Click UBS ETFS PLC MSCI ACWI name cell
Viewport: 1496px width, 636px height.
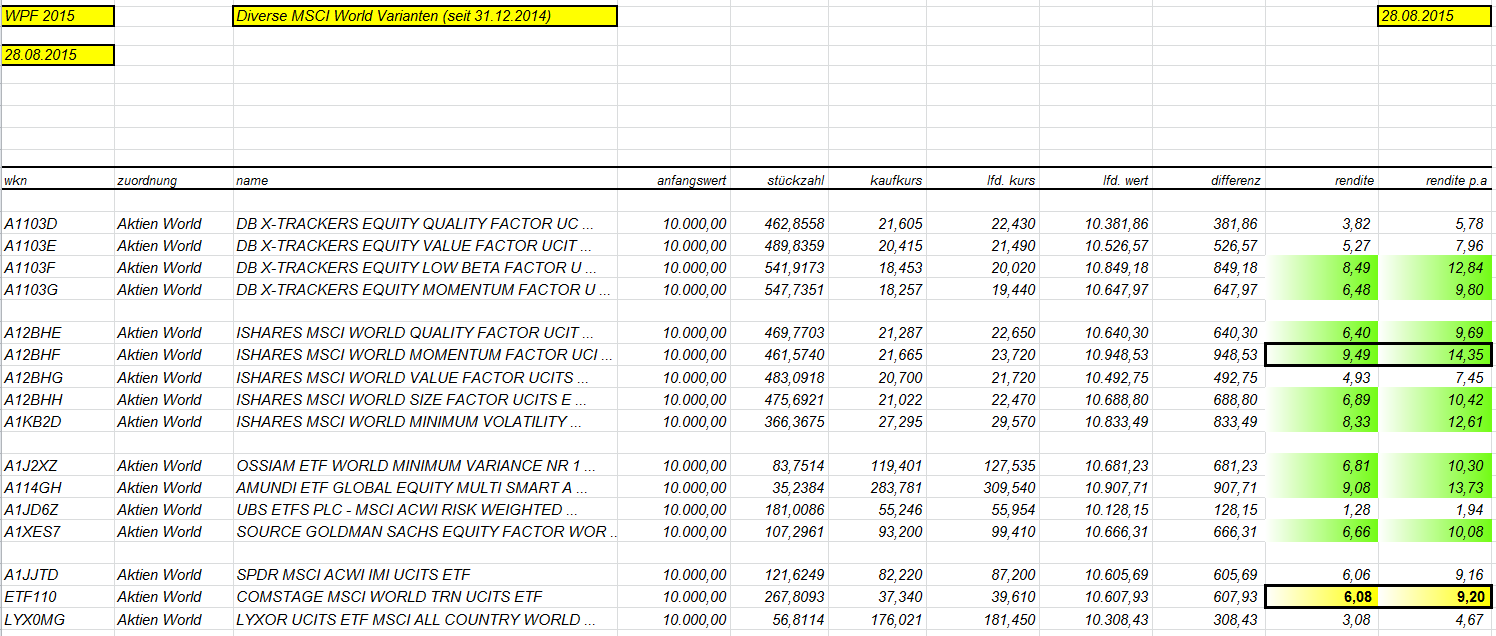[x=425, y=509]
